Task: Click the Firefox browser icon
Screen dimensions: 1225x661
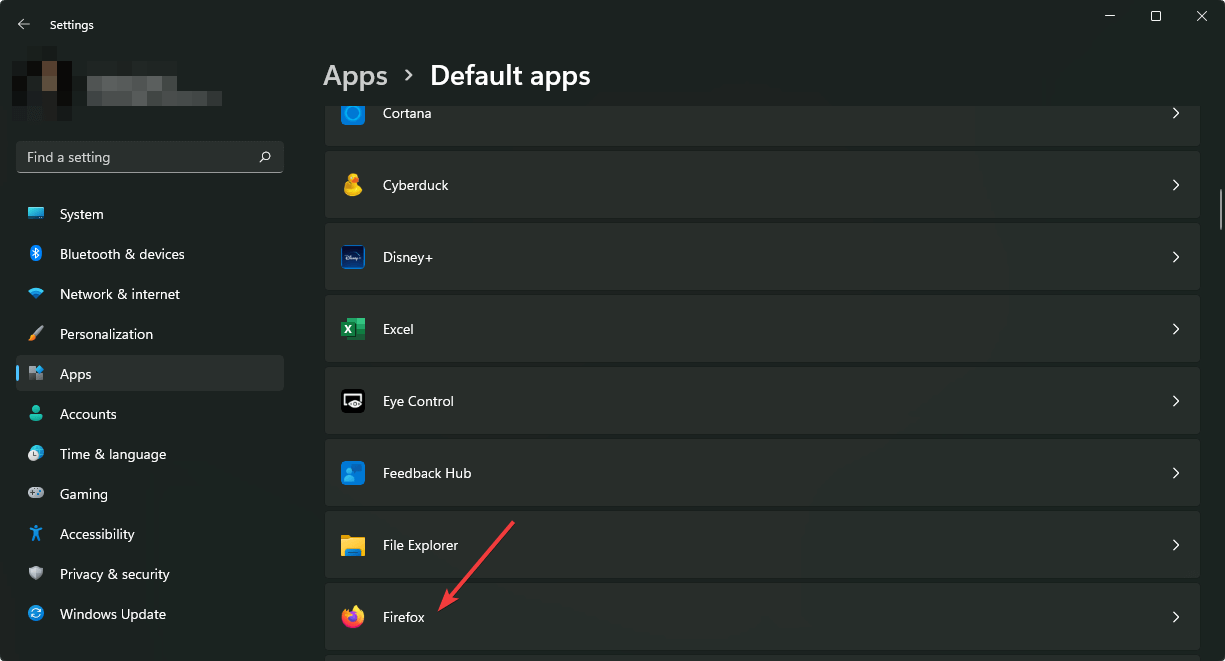Action: [x=353, y=617]
